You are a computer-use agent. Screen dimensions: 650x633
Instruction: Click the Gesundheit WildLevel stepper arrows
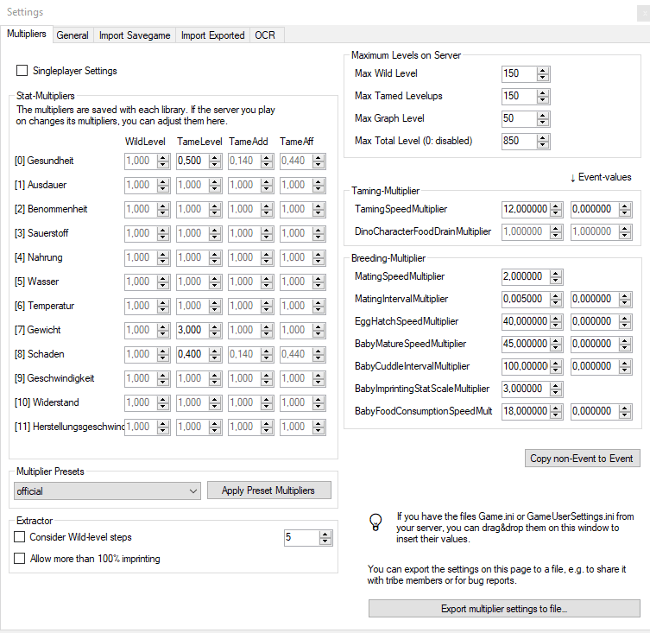pos(163,161)
